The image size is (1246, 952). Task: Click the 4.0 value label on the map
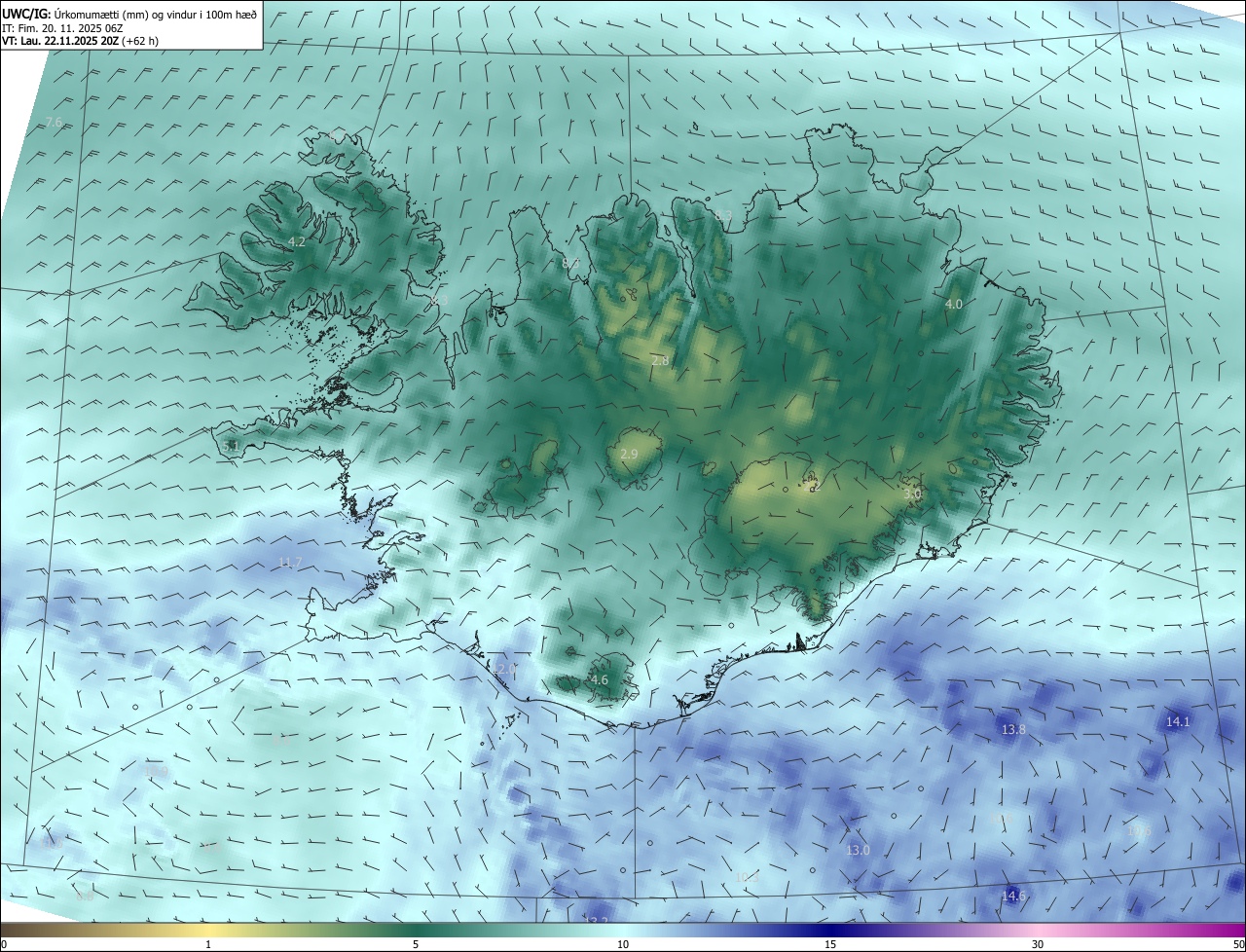click(954, 304)
